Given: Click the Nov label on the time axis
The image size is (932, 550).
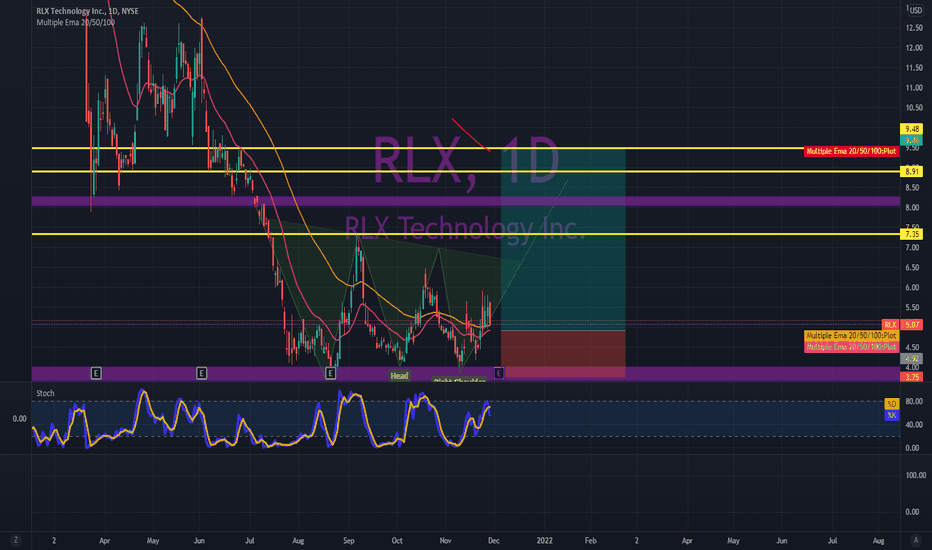Looking at the screenshot, I should tap(445, 540).
